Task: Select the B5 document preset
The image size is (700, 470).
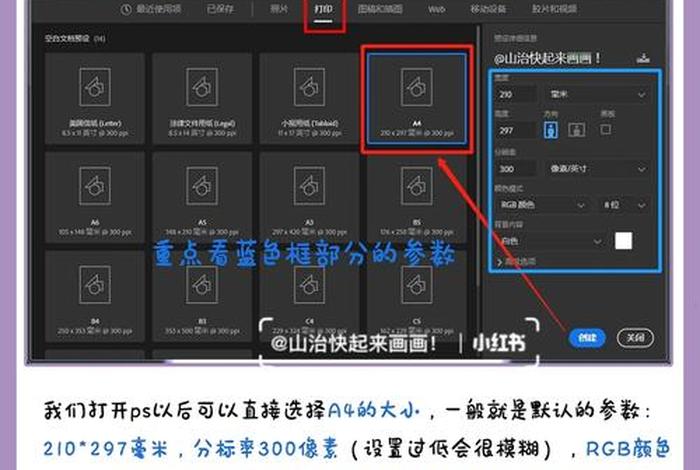Action: point(417,197)
